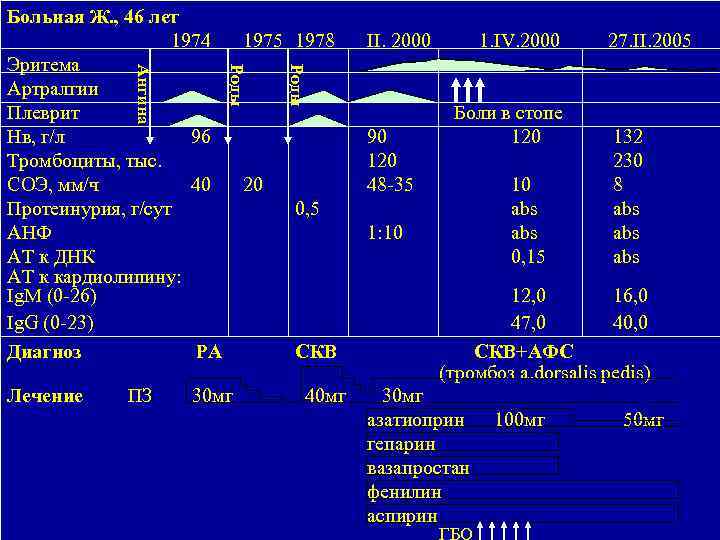720x540 pixels.
Task: Click the "АТ к кардиолипину:" label
Action: (94, 277)
